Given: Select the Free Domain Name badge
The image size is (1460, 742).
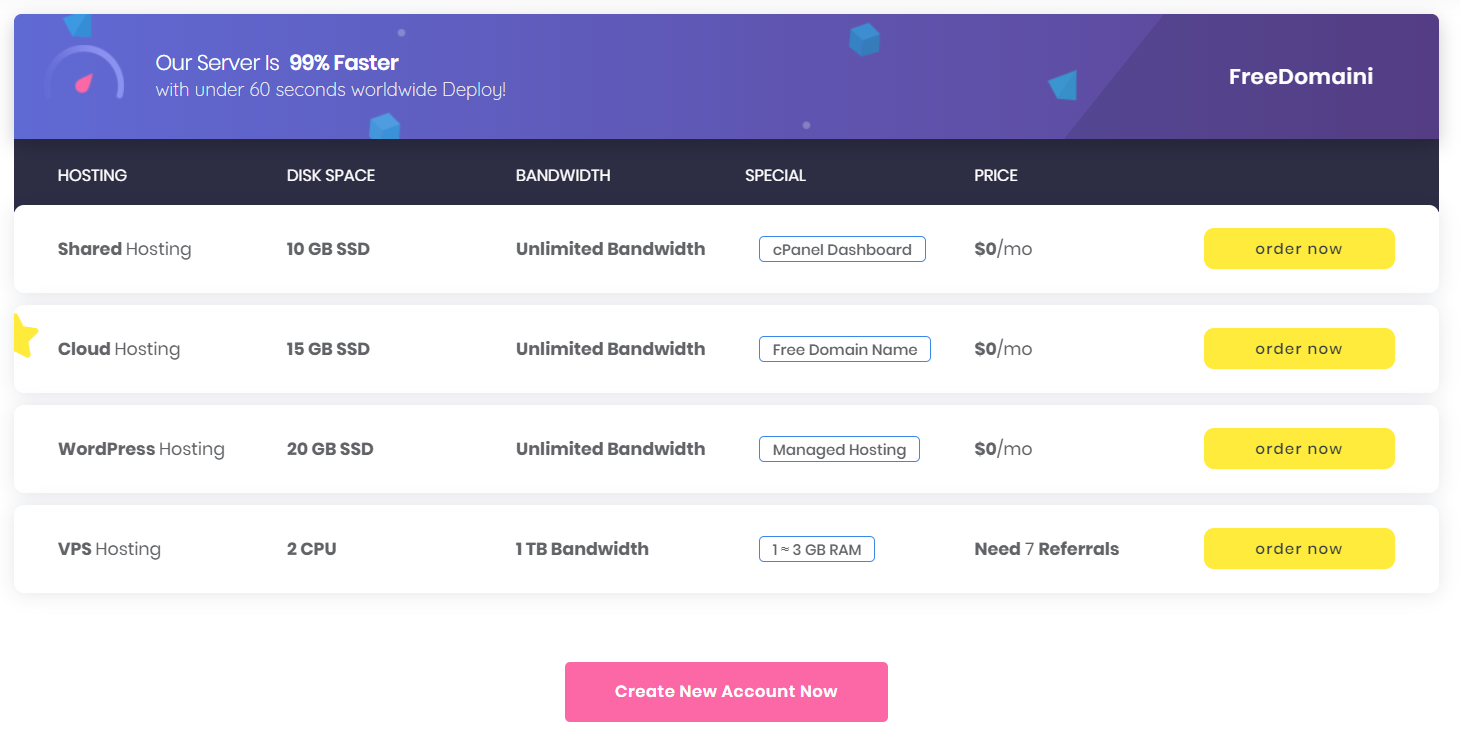Looking at the screenshot, I should coord(844,349).
